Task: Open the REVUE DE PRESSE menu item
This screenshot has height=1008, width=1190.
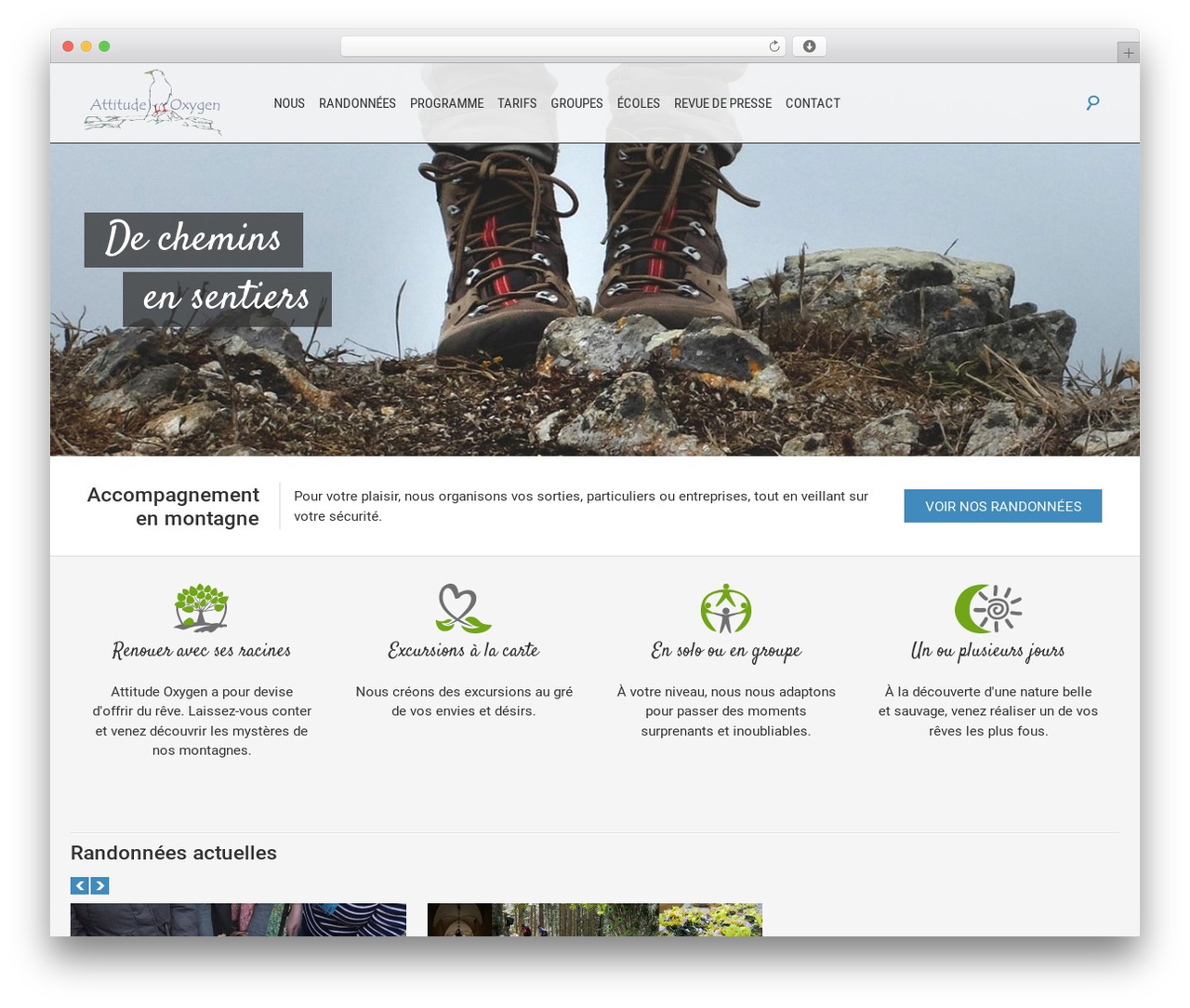Action: click(722, 103)
